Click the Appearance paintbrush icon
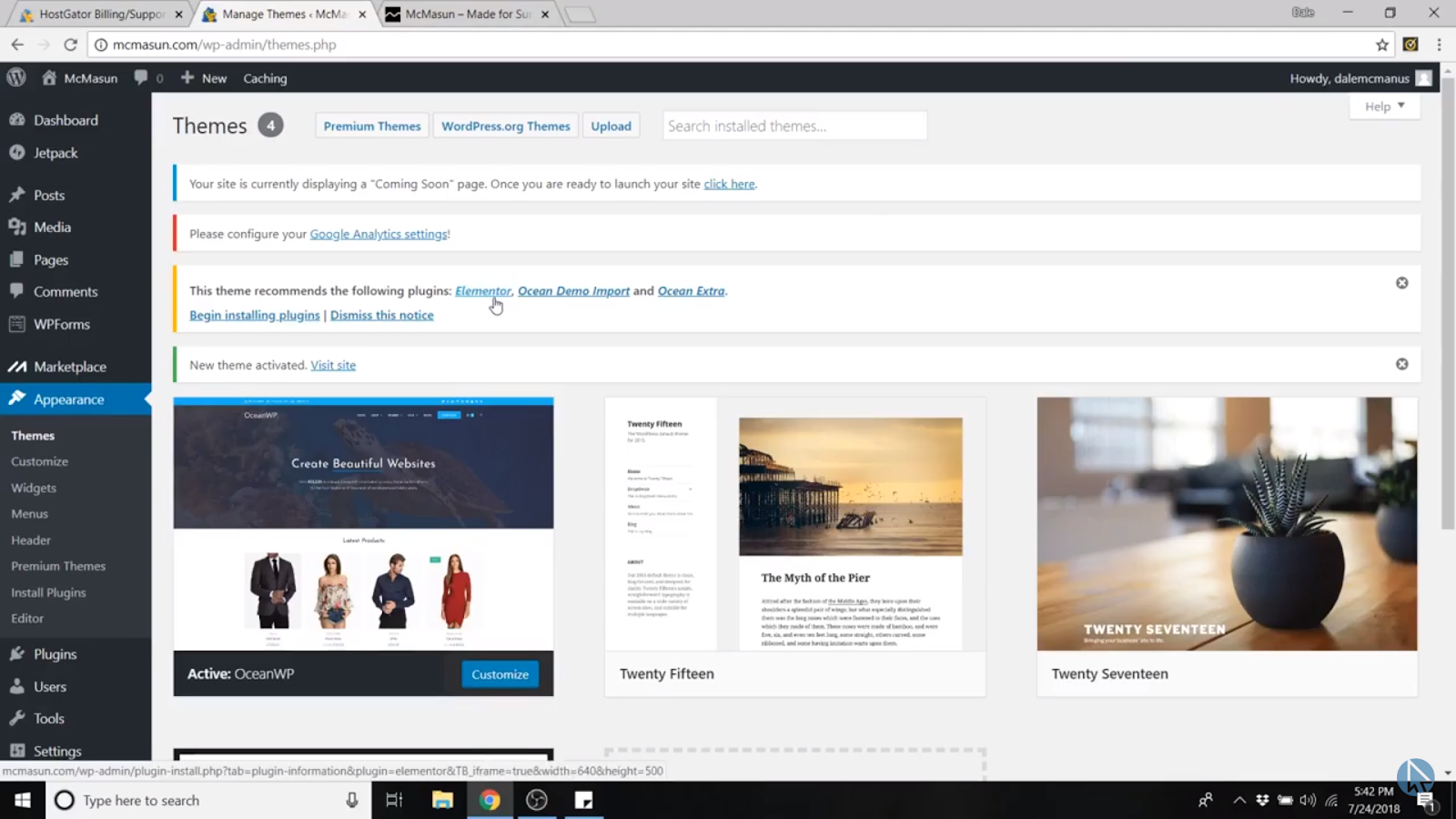The height and width of the screenshot is (819, 1456). tap(17, 399)
